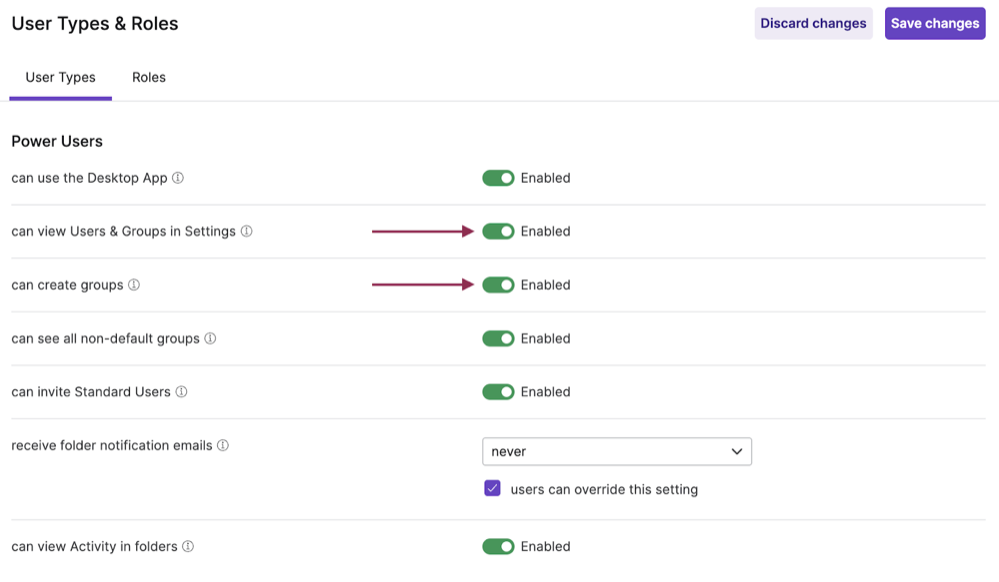Click info icon next to "can use the Desktop App"
The width and height of the screenshot is (999, 582).
pos(178,178)
